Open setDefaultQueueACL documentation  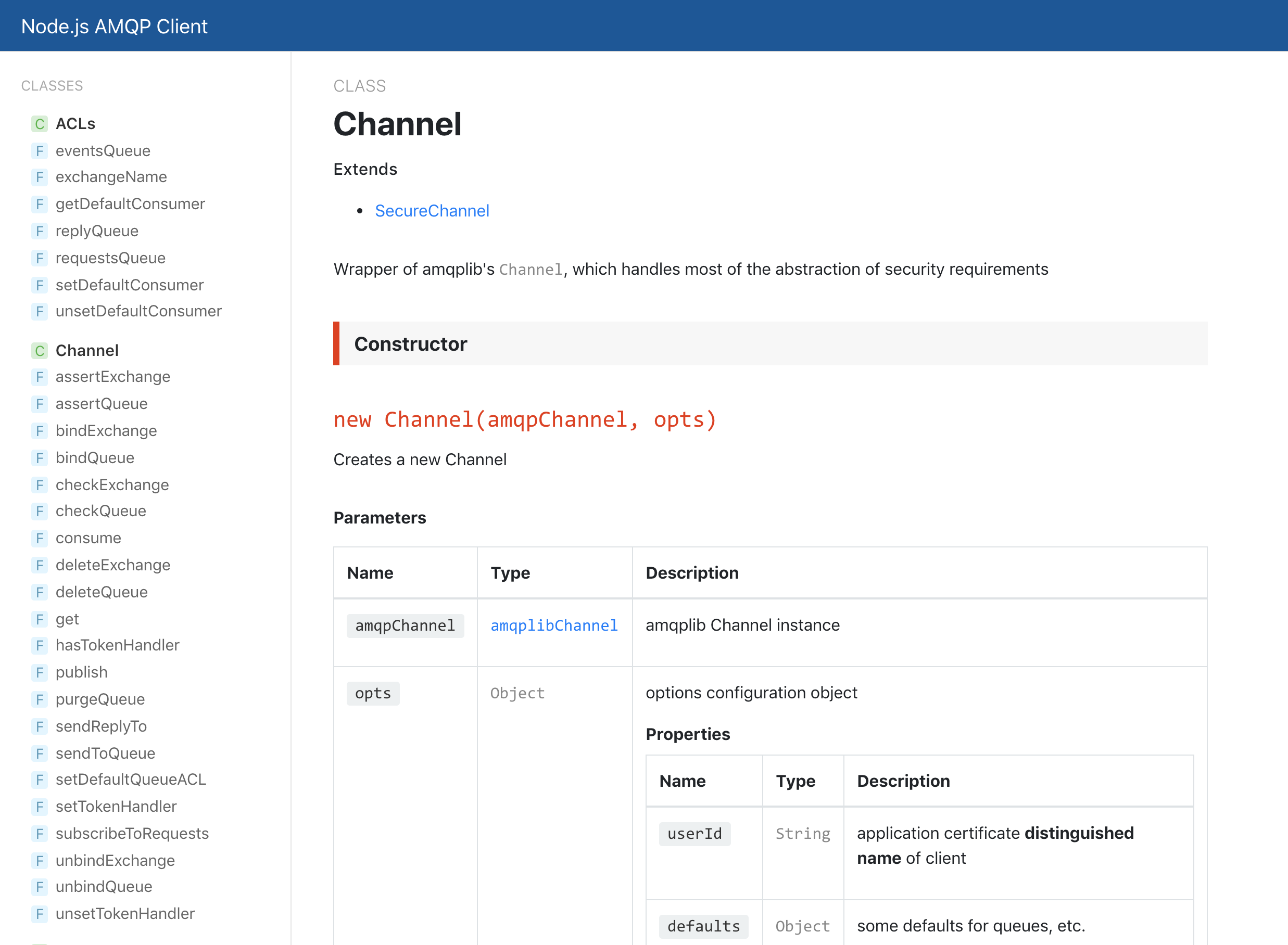pyautogui.click(x=131, y=780)
